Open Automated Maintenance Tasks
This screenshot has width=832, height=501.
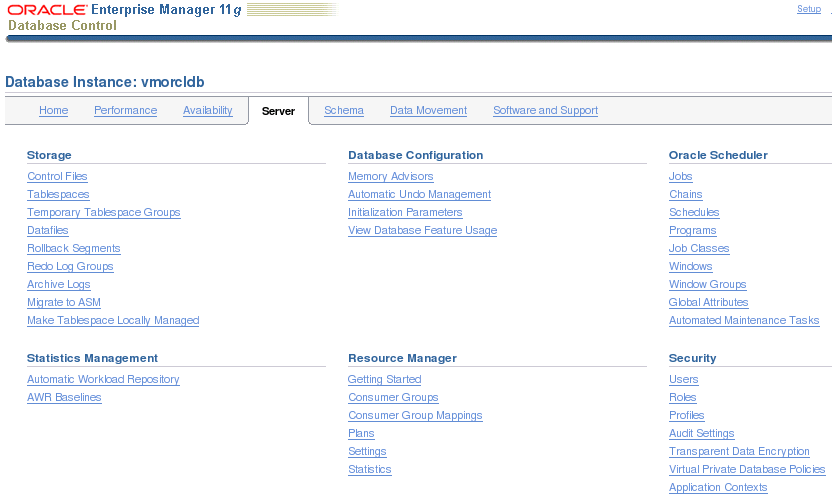(x=744, y=321)
